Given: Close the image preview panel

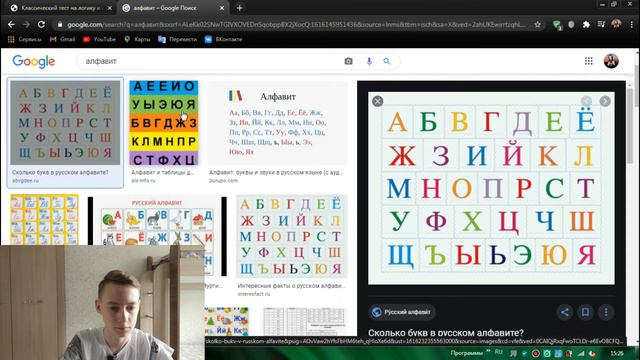Looking at the screenshot, I should (378, 101).
